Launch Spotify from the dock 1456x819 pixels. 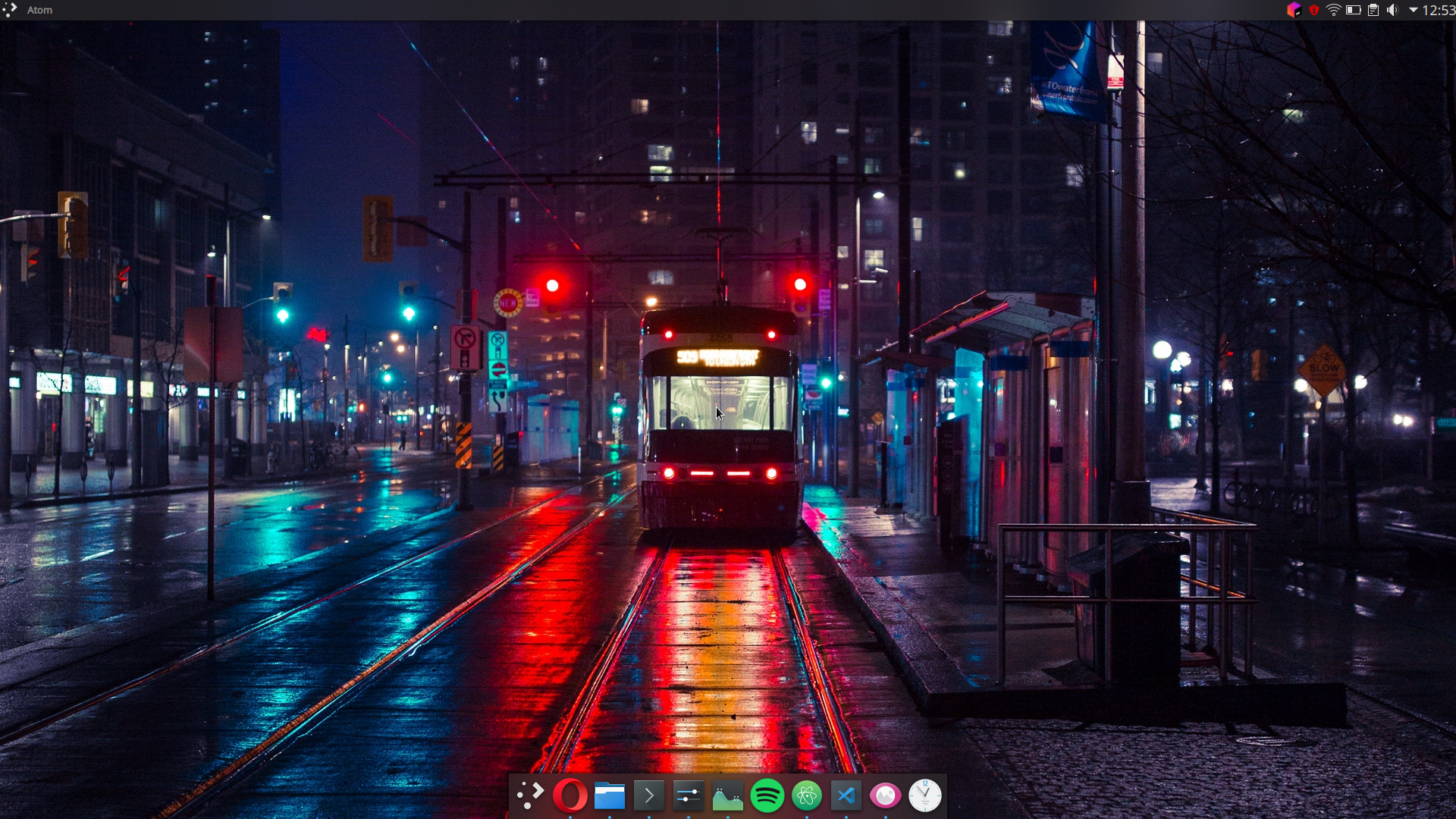[767, 795]
